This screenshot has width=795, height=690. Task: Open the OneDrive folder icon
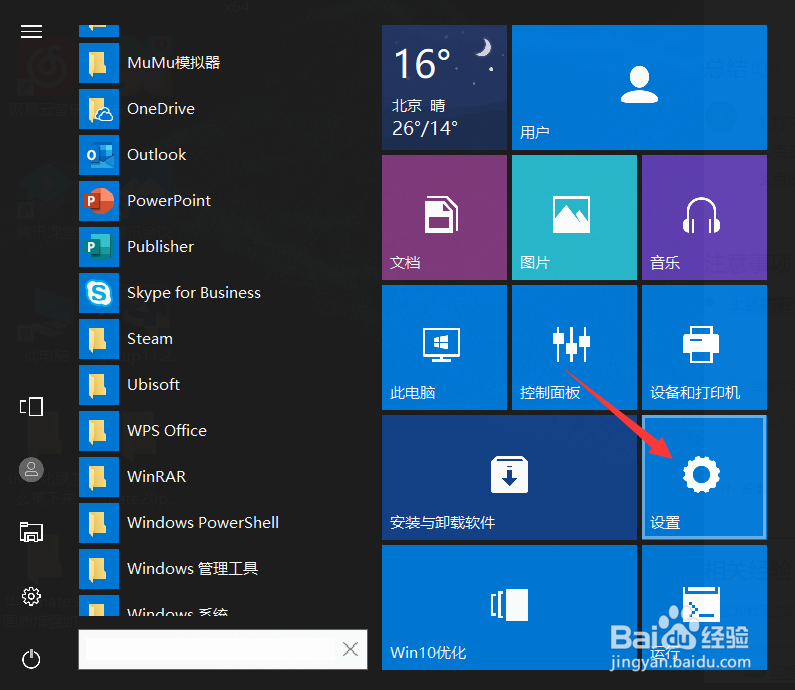99,109
